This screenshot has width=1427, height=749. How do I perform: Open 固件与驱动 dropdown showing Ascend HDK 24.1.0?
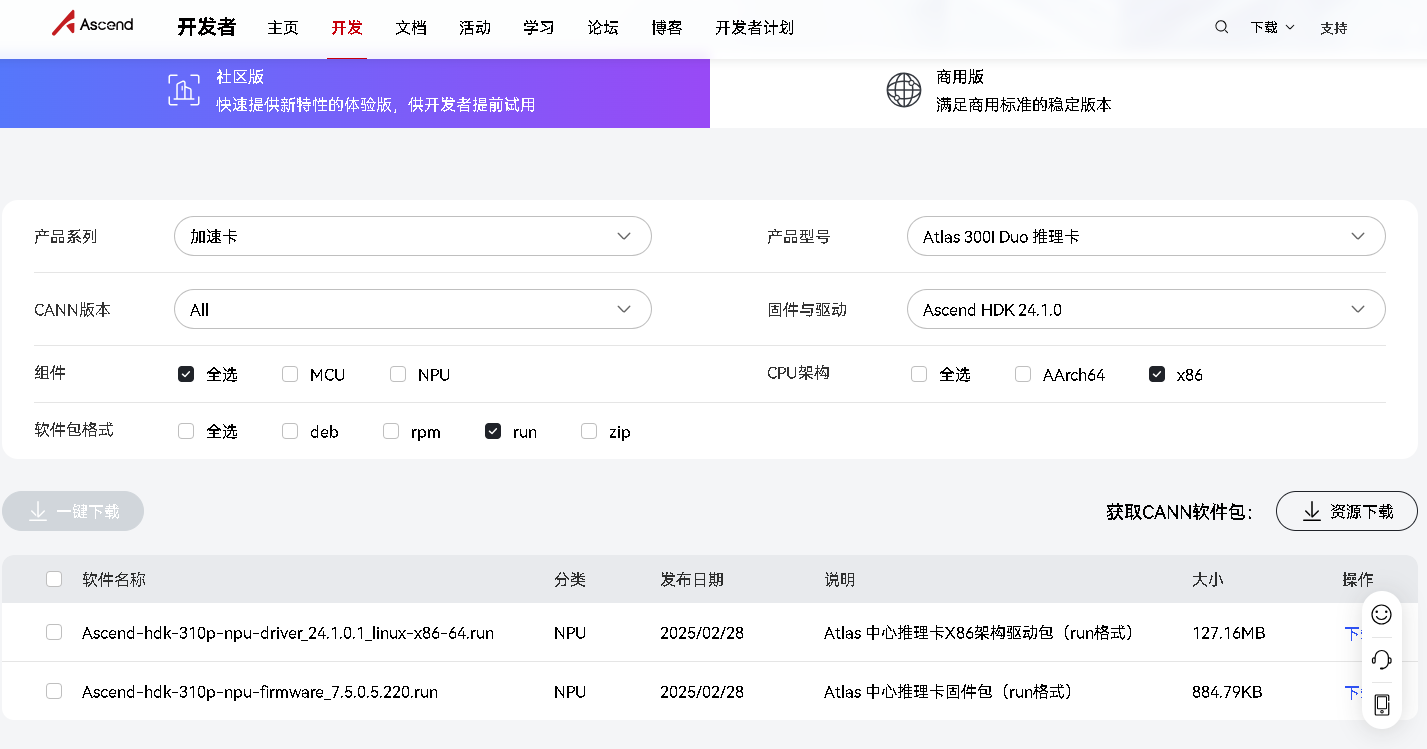click(x=1146, y=309)
